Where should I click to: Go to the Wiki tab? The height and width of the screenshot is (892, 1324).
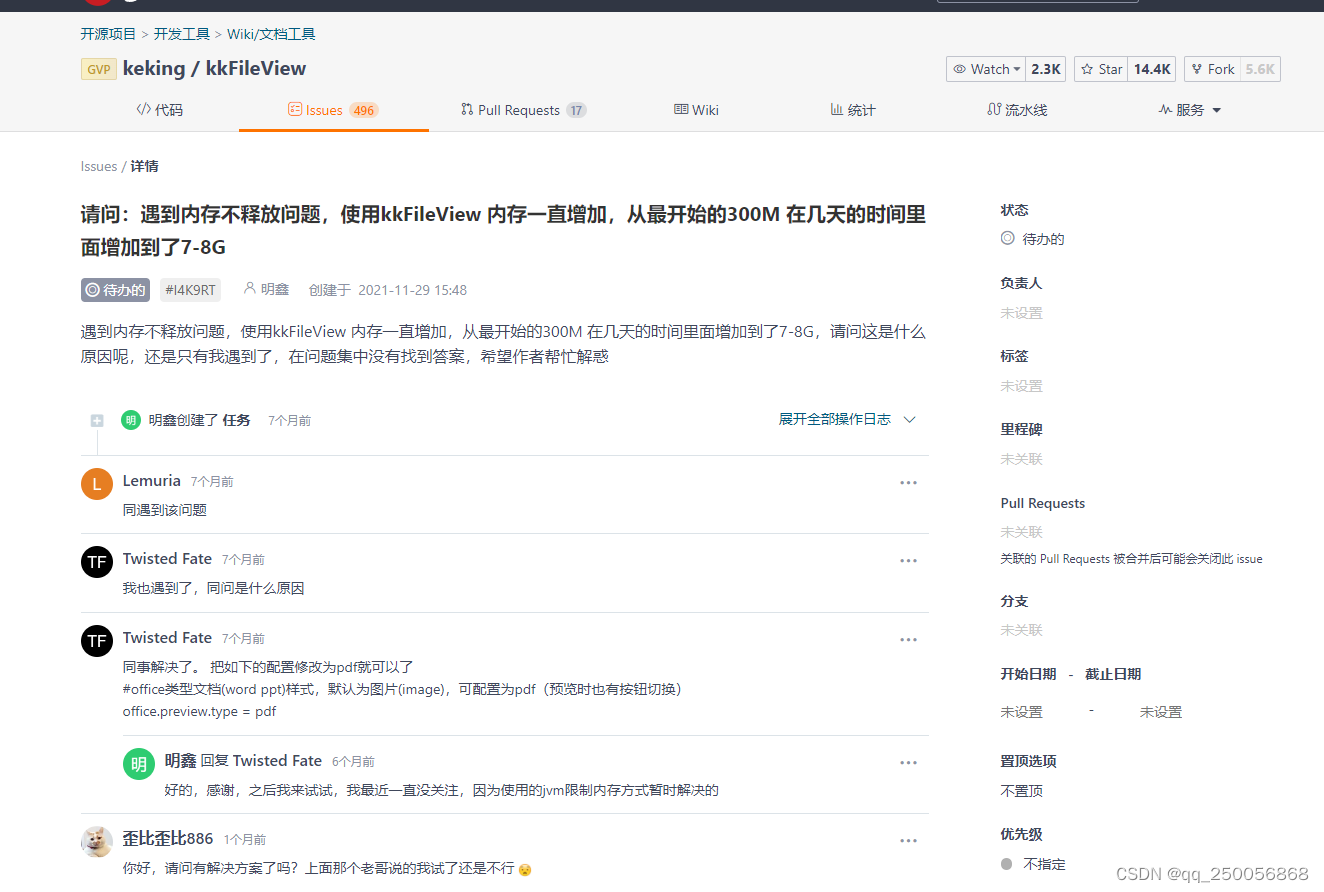coord(696,110)
